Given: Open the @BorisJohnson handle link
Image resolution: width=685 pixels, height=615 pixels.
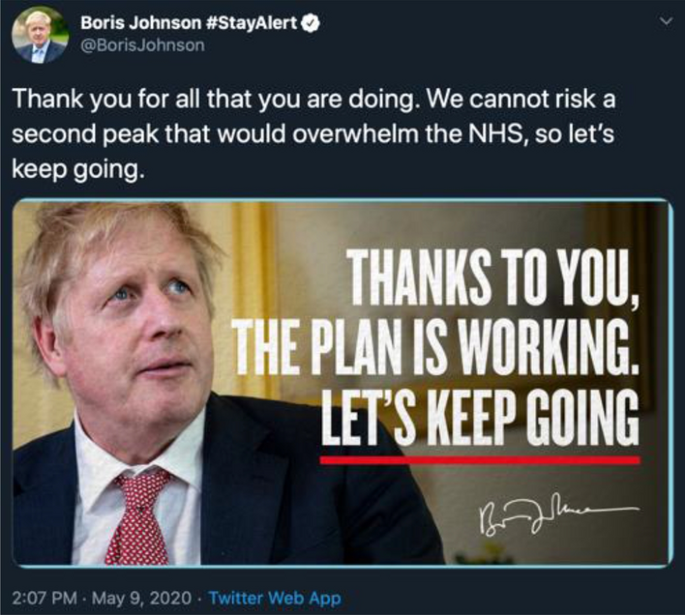Looking at the screenshot, I should point(142,45).
